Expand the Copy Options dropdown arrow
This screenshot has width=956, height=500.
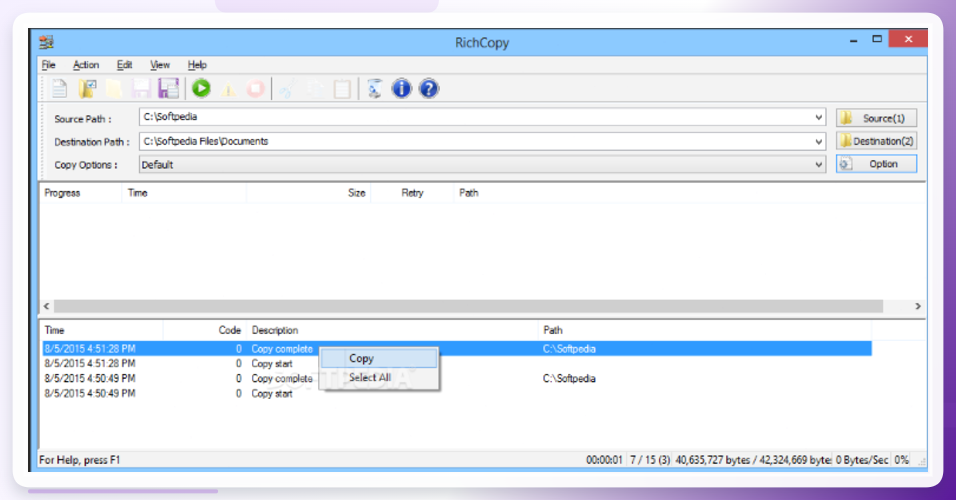(x=818, y=165)
